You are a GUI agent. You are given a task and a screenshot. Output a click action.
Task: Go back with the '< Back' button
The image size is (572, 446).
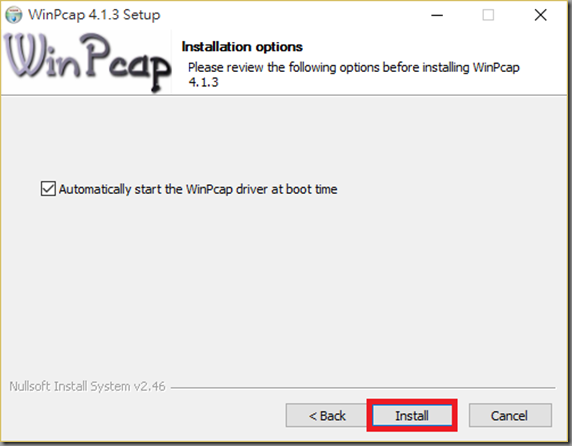coord(326,415)
